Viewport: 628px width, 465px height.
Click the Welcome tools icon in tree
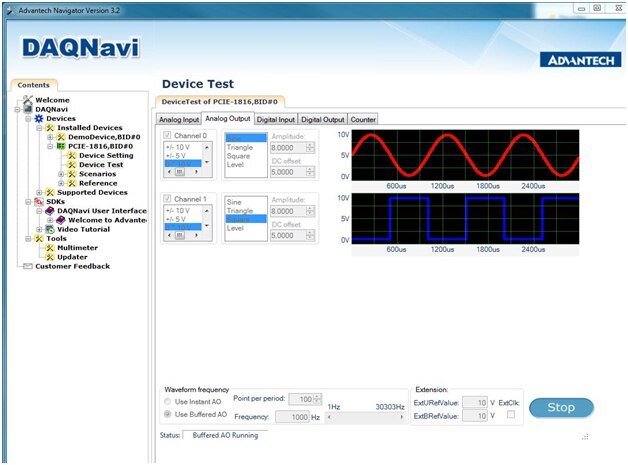click(x=28, y=100)
